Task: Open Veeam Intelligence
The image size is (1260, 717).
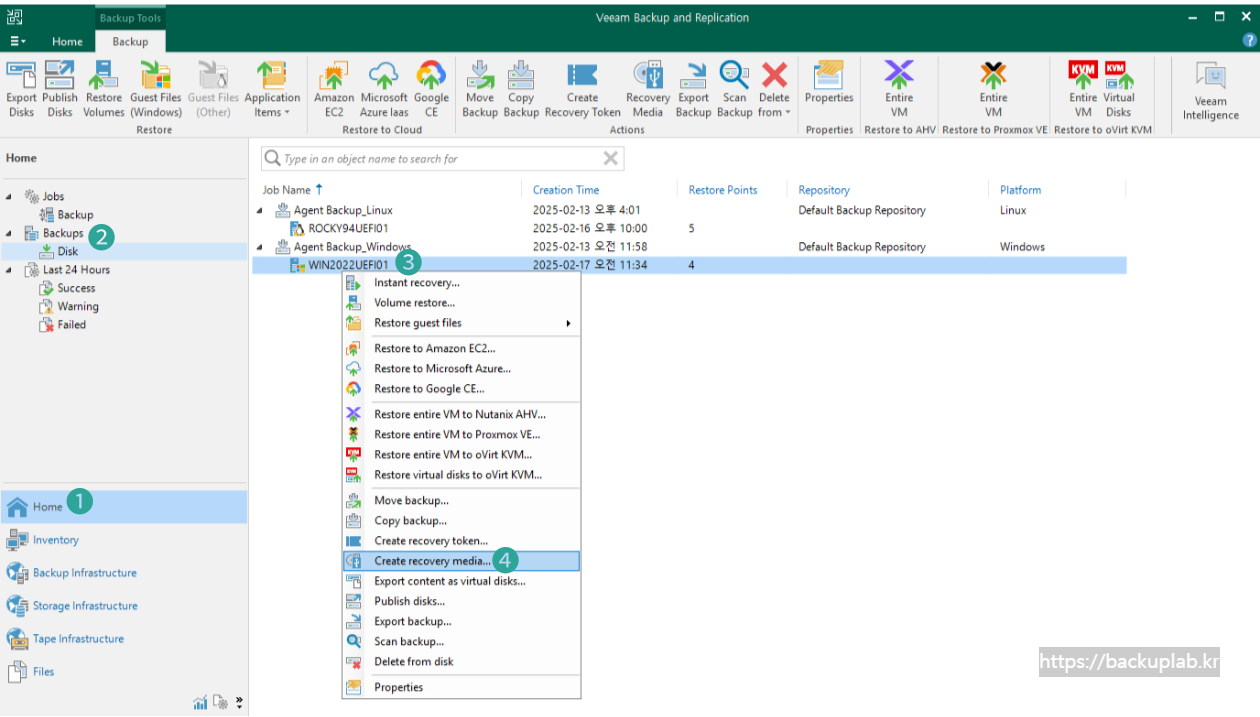Action: point(1211,91)
